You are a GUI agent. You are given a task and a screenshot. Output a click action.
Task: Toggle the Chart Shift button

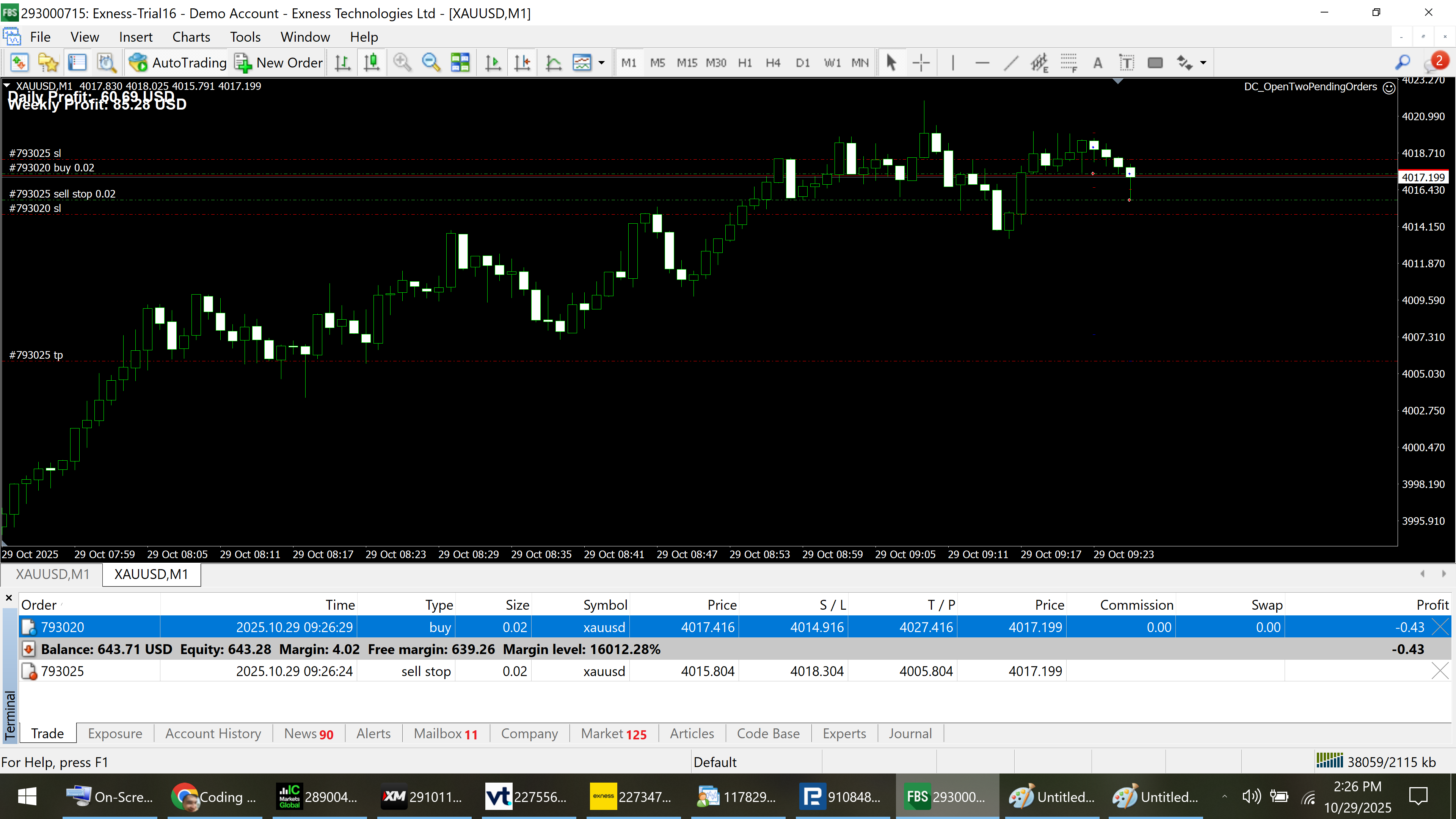tap(522, 62)
